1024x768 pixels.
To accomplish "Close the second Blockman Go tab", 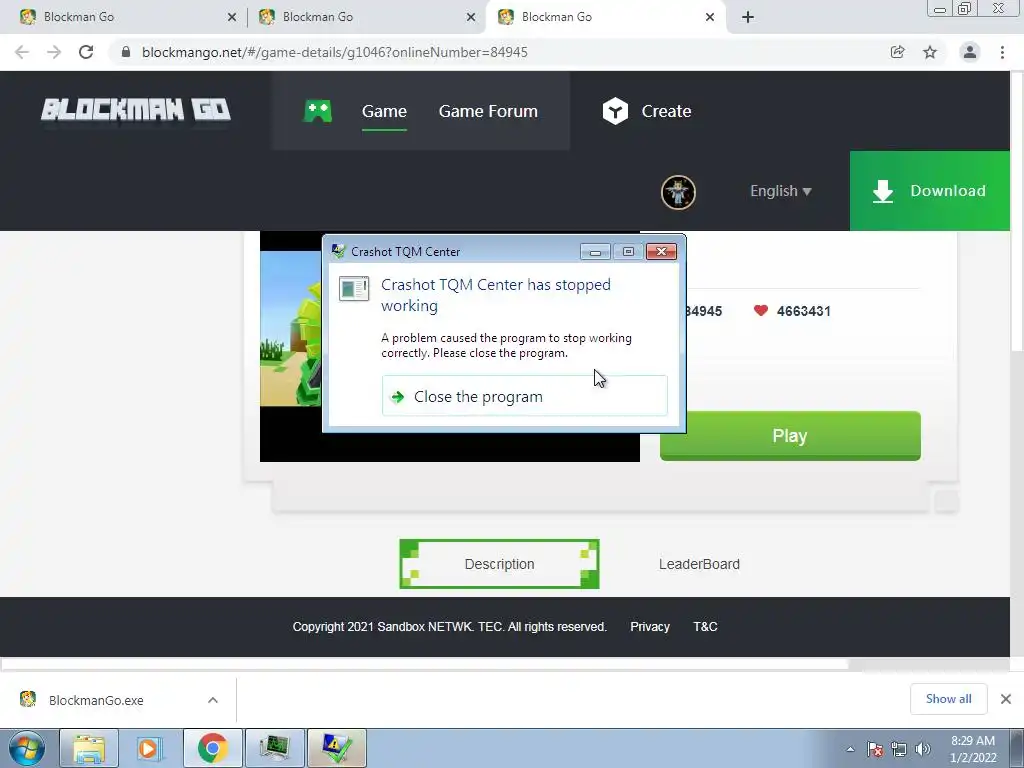I will (471, 17).
